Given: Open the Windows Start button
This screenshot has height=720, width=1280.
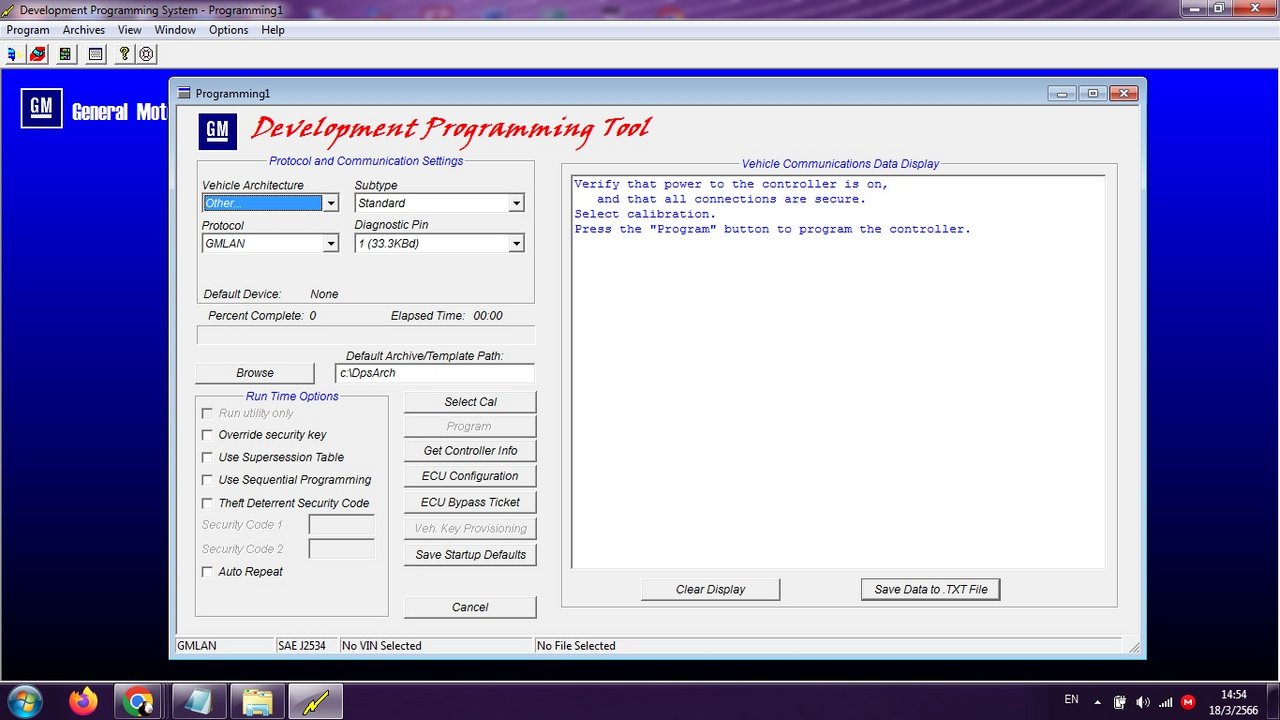Looking at the screenshot, I should click(x=23, y=701).
